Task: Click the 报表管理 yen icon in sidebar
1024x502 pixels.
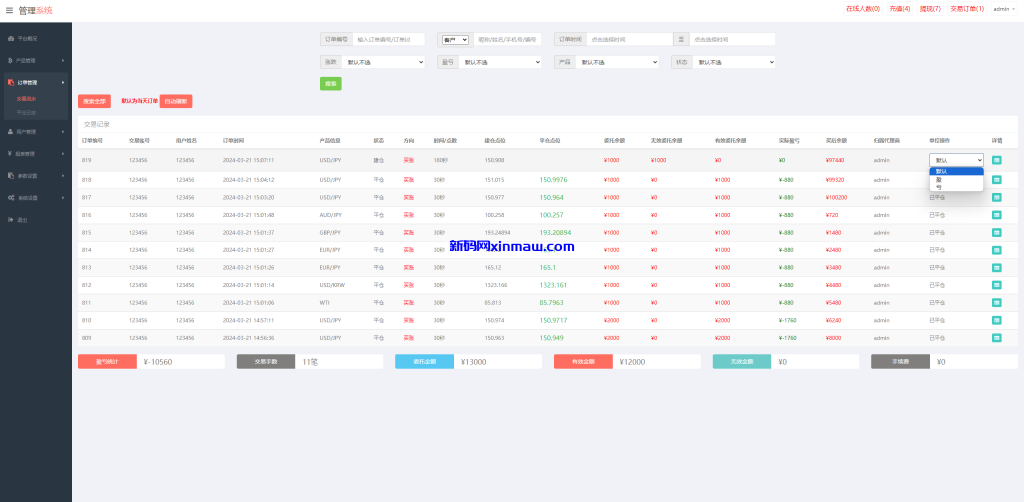Action: pos(11,153)
